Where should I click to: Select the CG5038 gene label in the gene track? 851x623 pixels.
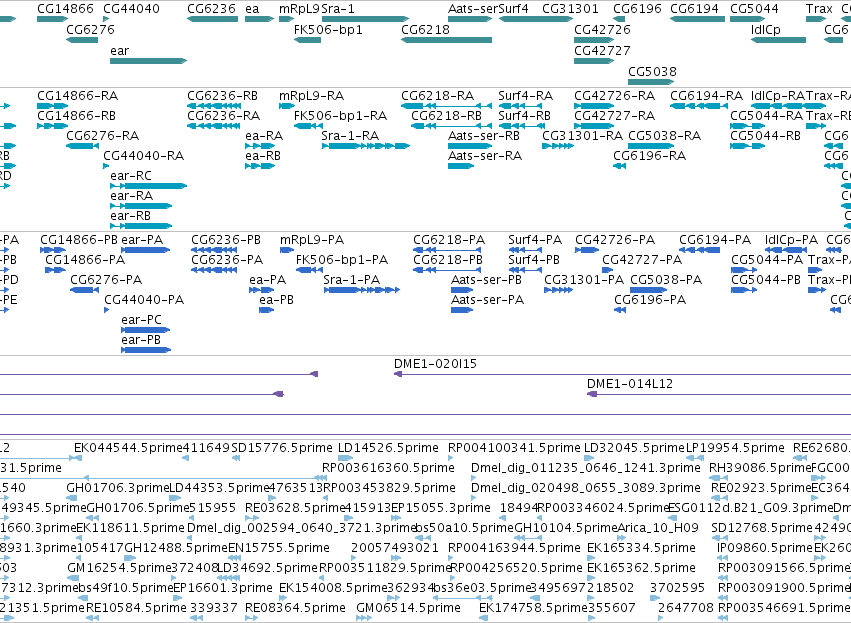click(x=652, y=72)
